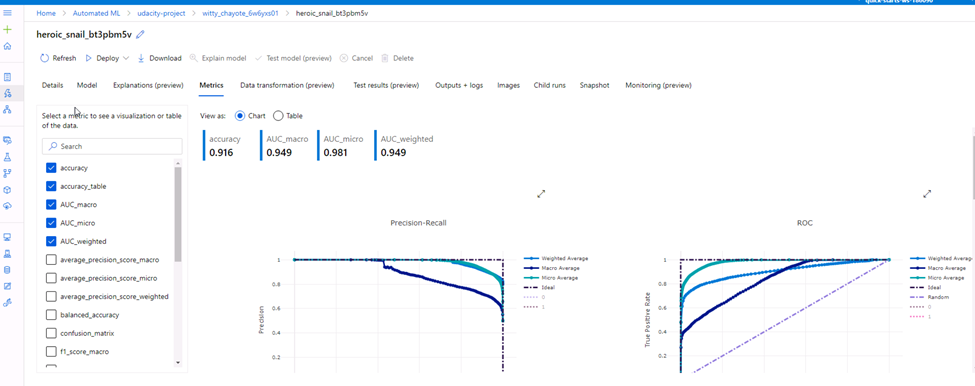Uncheck the AUC_macro metric
975x386 pixels.
[x=51, y=204]
